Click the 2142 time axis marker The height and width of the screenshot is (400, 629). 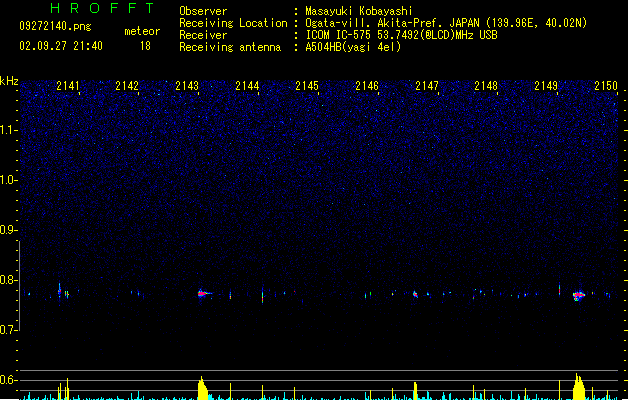[127, 86]
